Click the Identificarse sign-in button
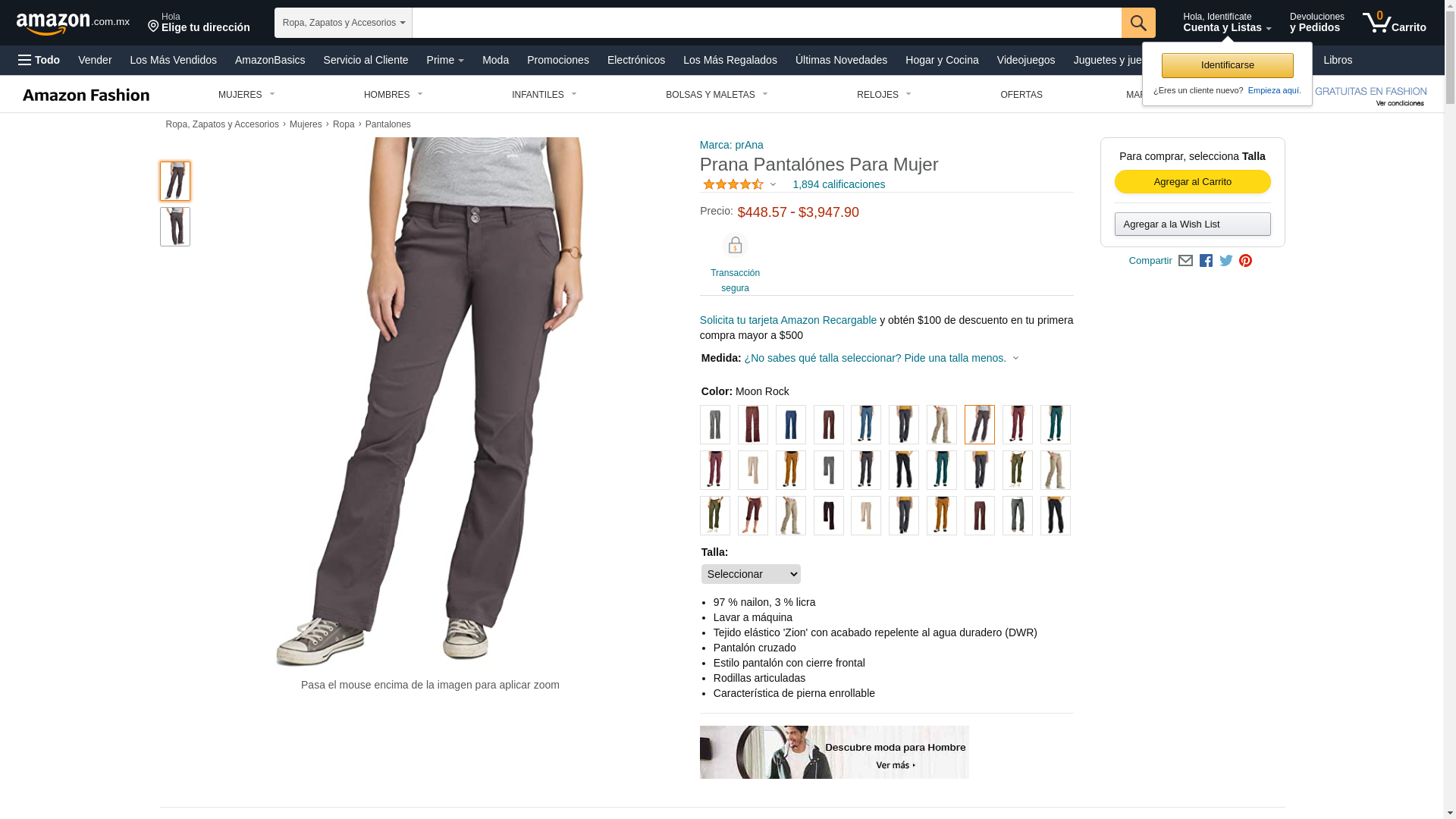 [x=1228, y=65]
